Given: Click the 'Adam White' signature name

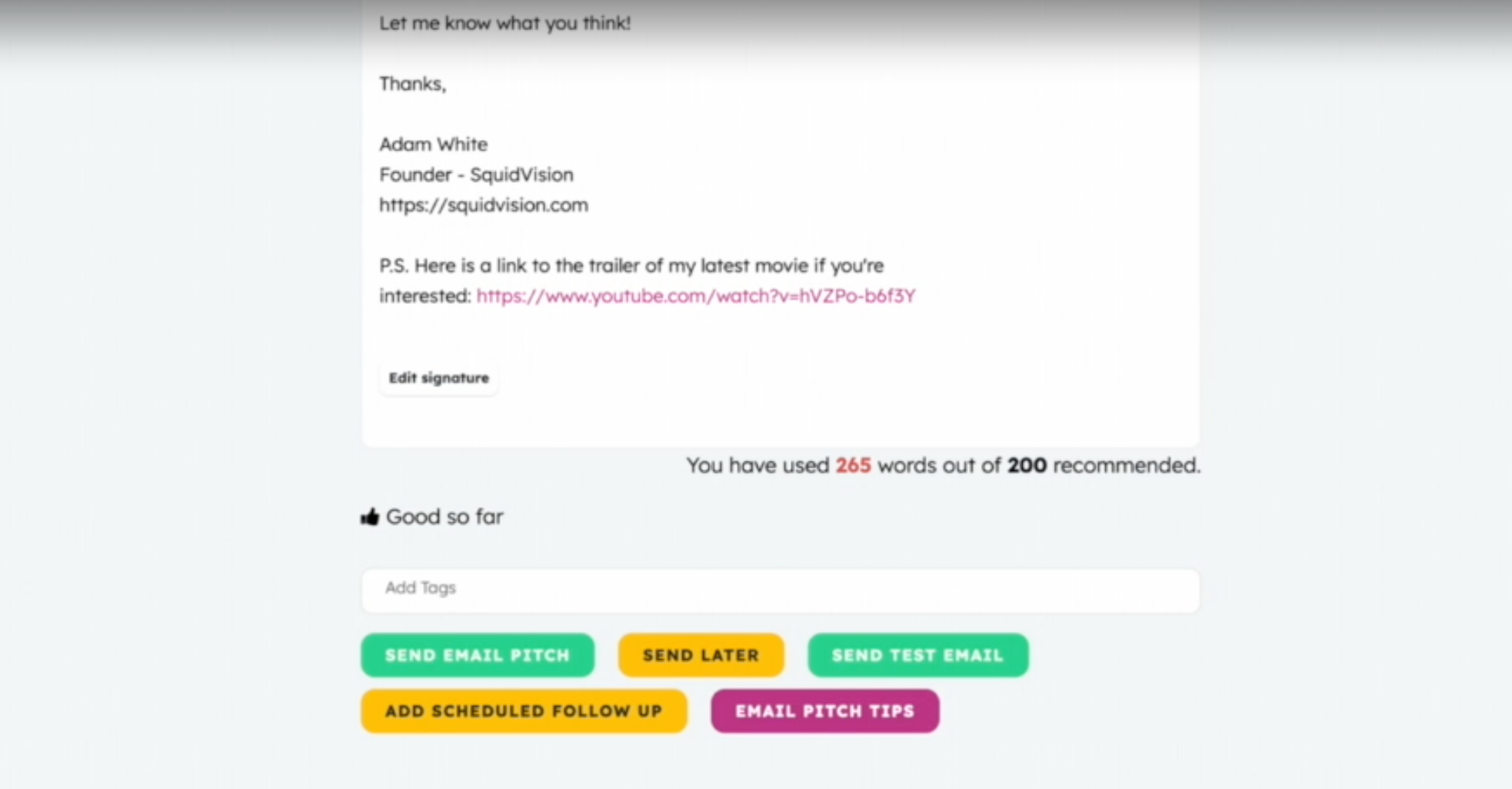Looking at the screenshot, I should click(433, 145).
